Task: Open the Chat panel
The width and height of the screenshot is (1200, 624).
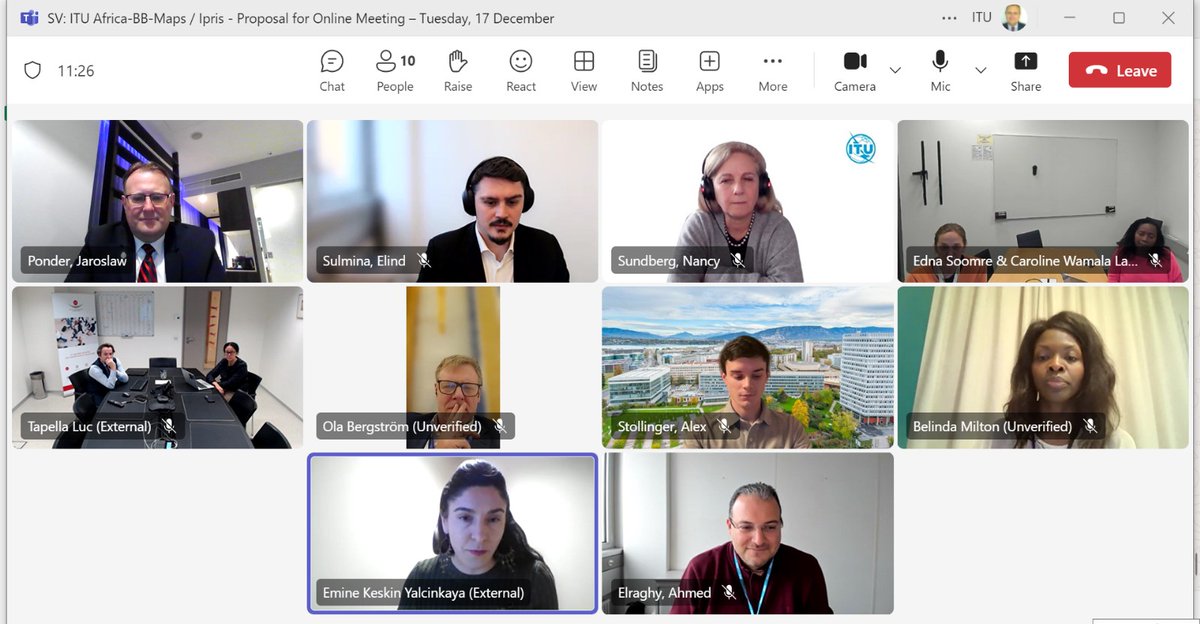Action: (332, 70)
